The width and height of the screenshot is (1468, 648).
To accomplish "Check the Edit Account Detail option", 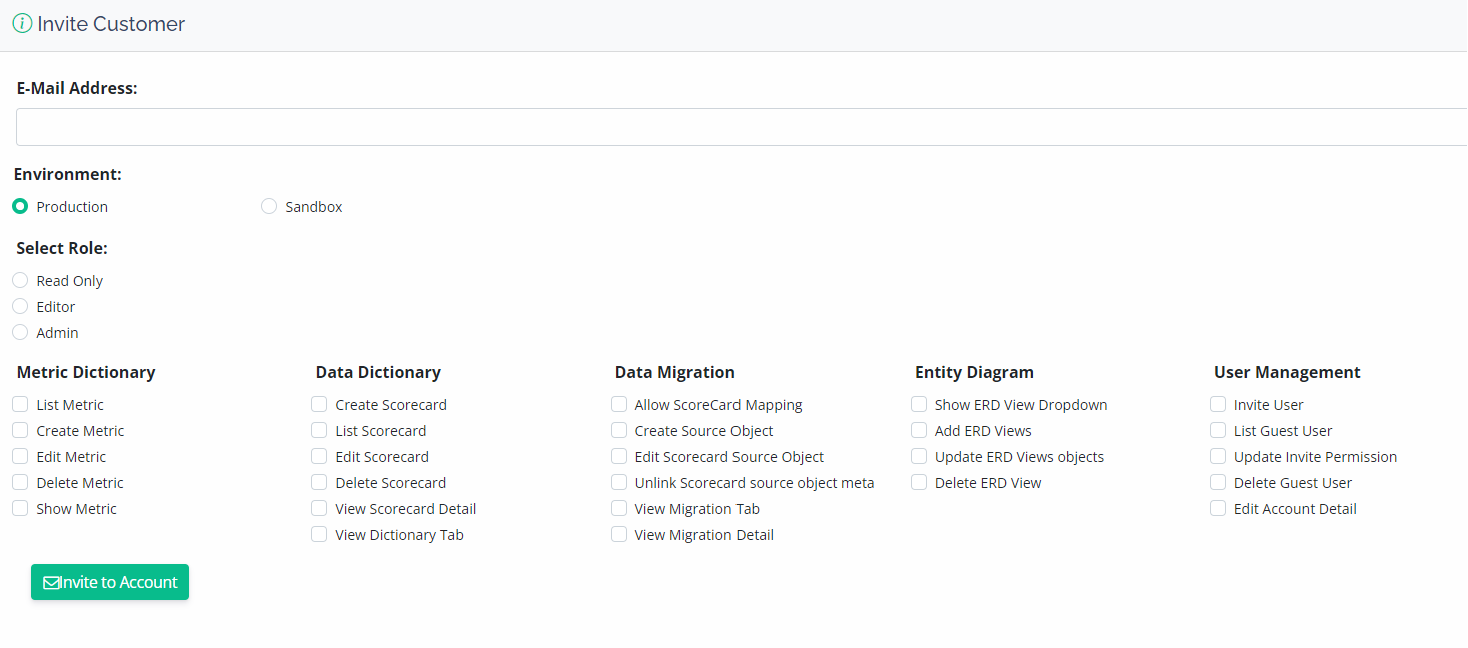I will (1217, 508).
